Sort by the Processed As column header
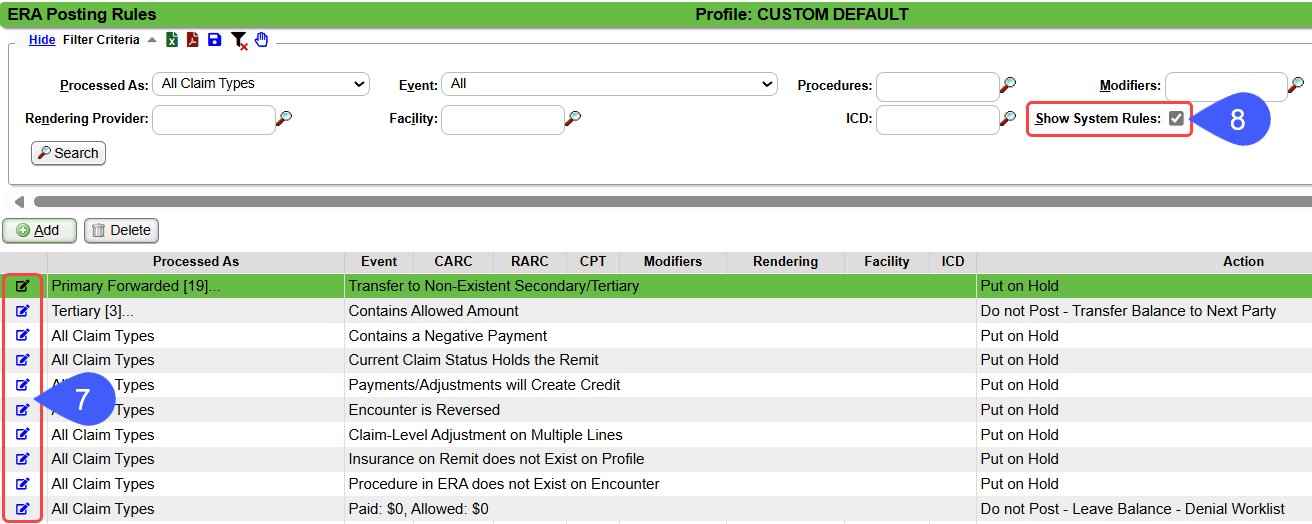The width and height of the screenshot is (1312, 524). (x=196, y=262)
